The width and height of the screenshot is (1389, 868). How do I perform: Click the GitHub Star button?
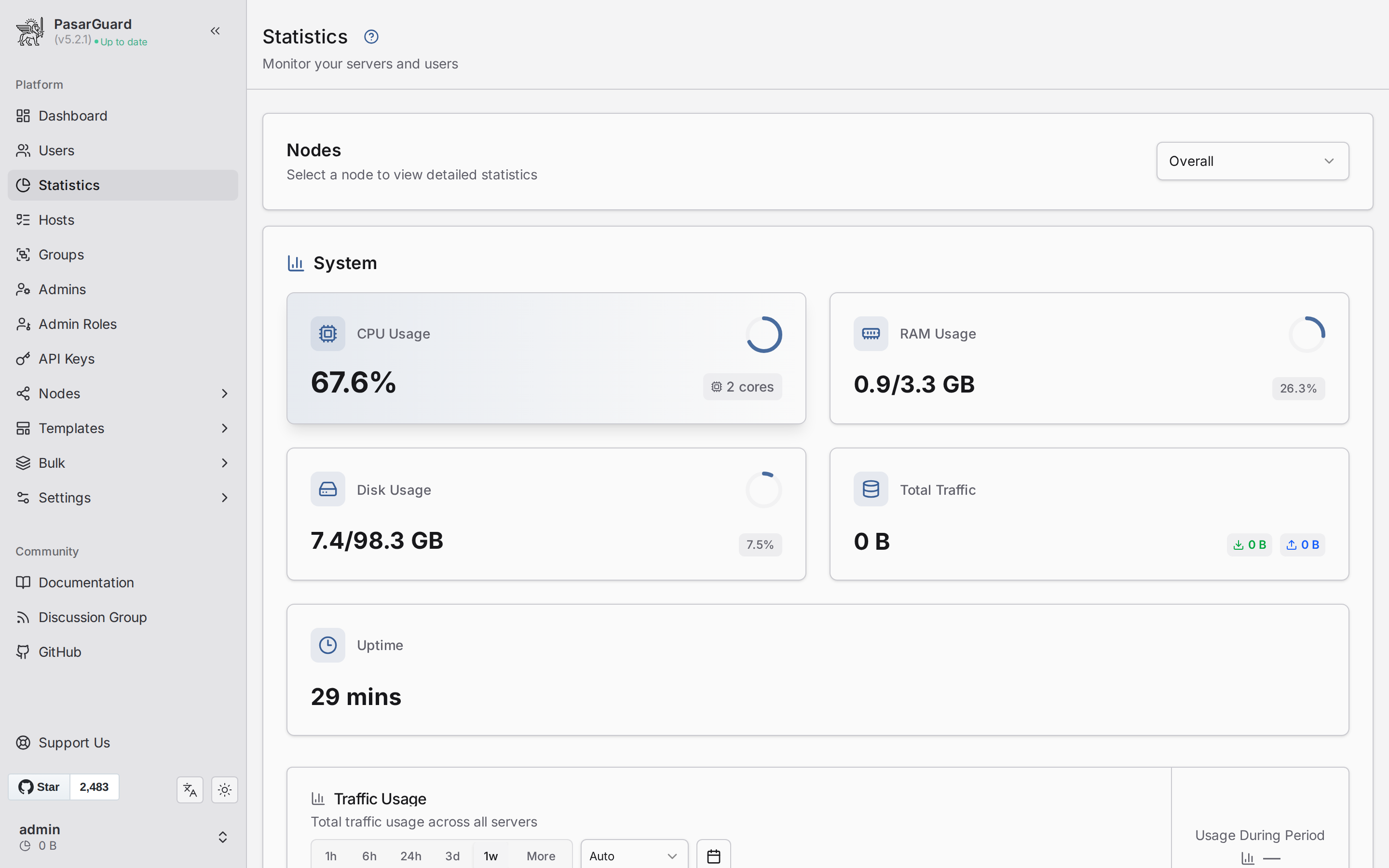(x=39, y=787)
